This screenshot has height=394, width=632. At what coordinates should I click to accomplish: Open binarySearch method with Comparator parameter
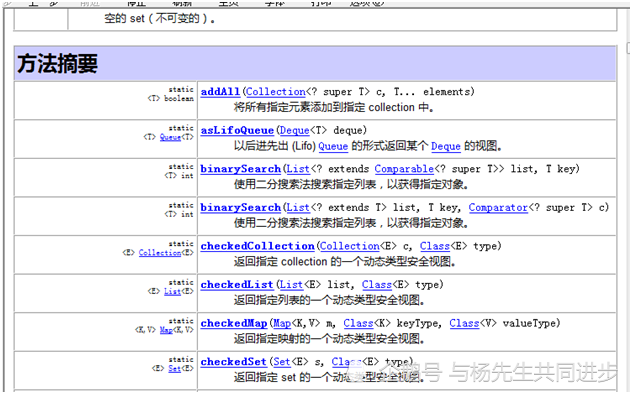coord(241,208)
